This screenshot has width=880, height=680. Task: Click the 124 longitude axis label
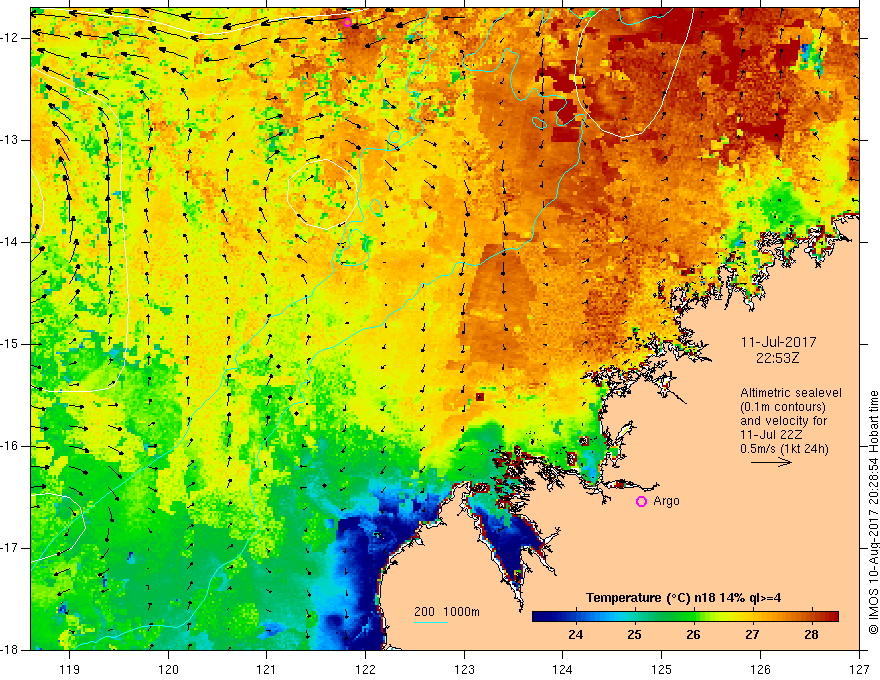coord(563,669)
